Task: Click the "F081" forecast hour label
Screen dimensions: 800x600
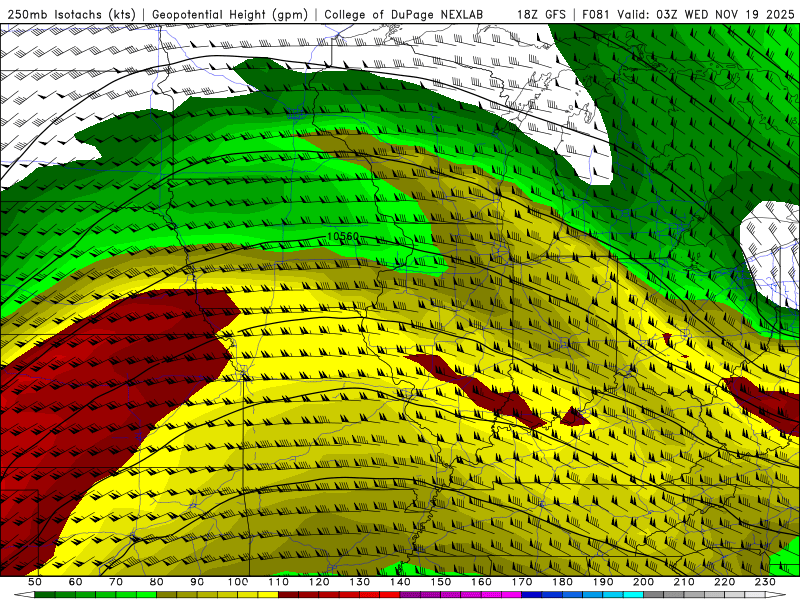Action: click(x=596, y=14)
